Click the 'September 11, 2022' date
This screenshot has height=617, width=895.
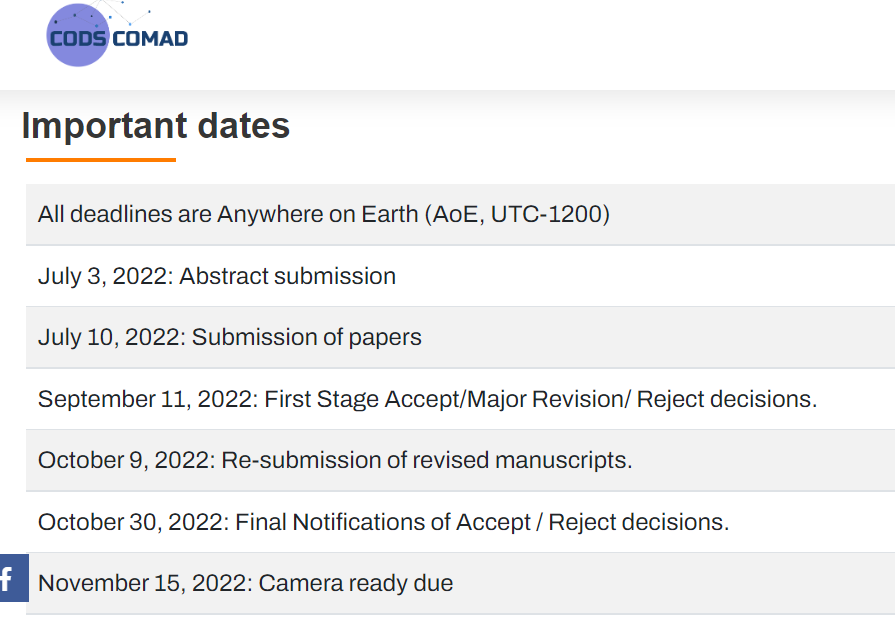tap(148, 399)
